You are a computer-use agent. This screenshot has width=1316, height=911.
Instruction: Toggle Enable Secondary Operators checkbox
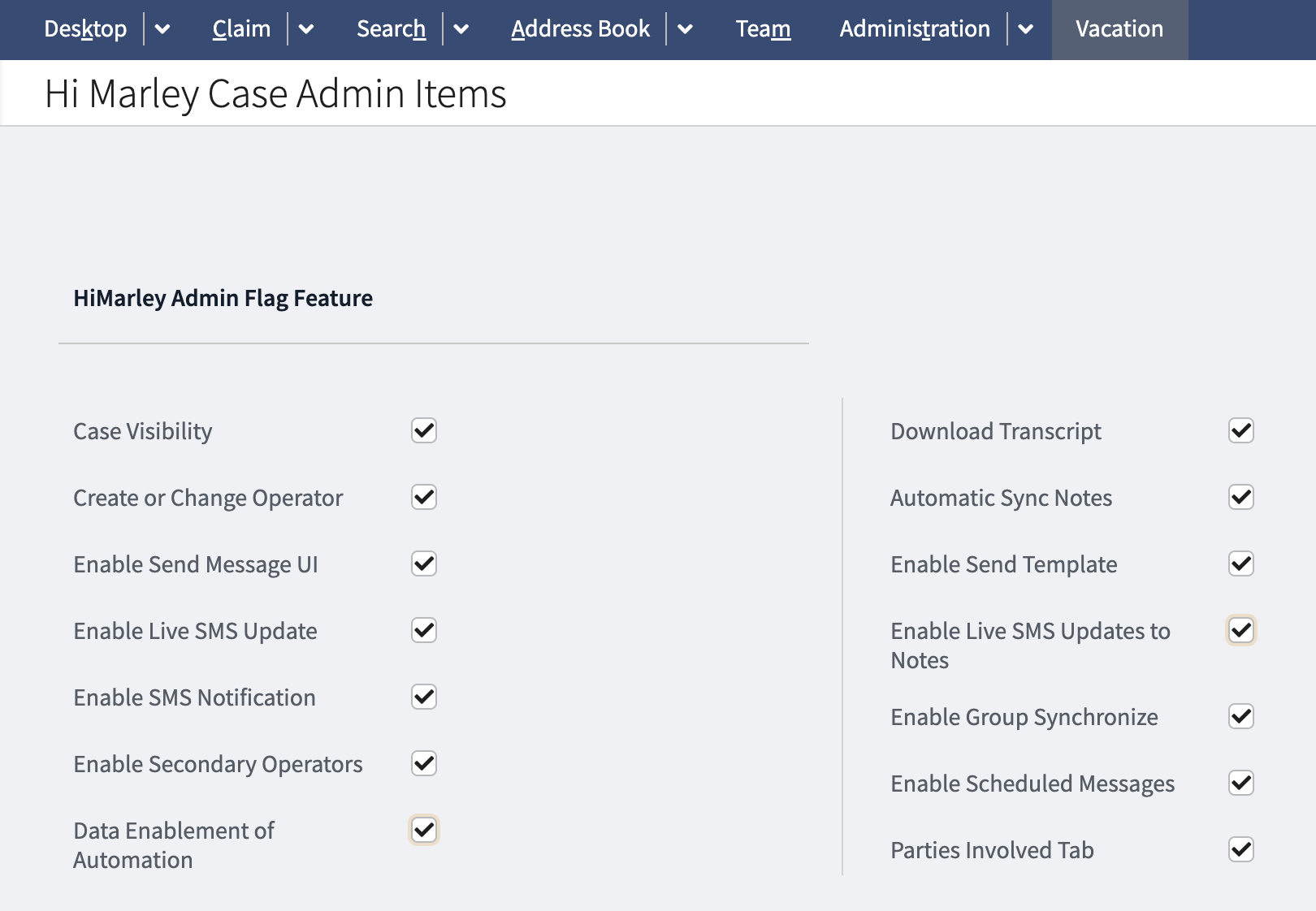tap(424, 763)
